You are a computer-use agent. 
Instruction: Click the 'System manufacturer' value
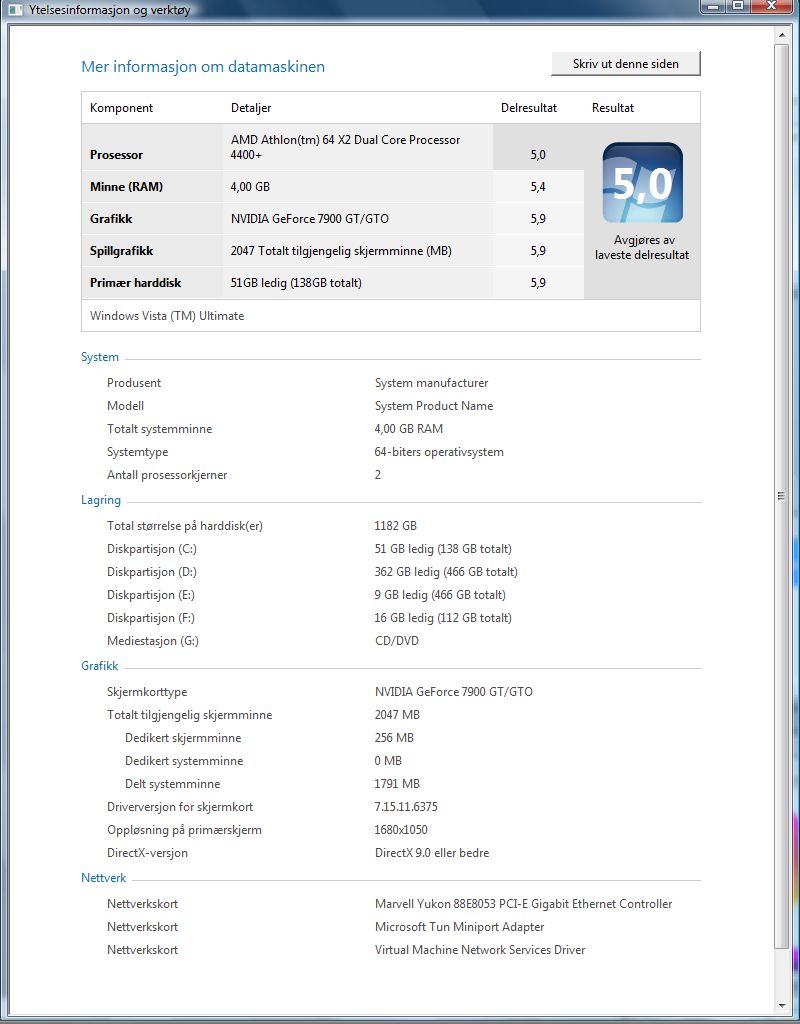432,383
